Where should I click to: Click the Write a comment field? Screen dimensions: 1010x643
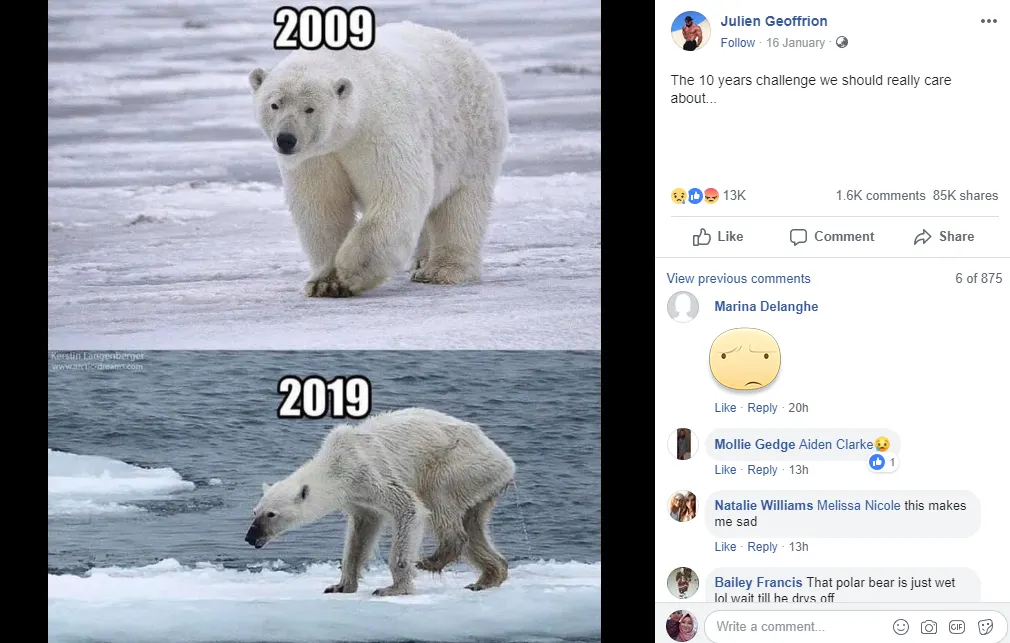(790, 626)
